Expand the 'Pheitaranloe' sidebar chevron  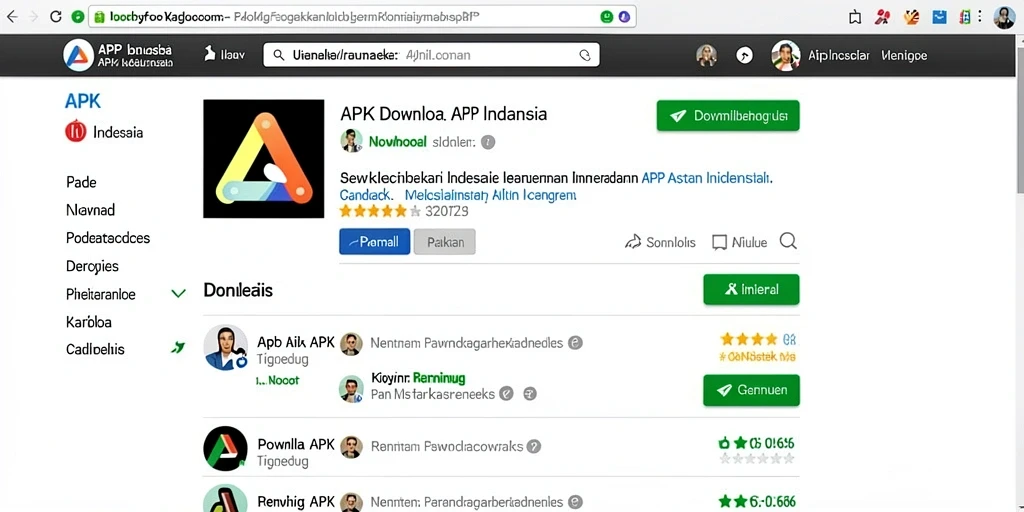pyautogui.click(x=178, y=294)
